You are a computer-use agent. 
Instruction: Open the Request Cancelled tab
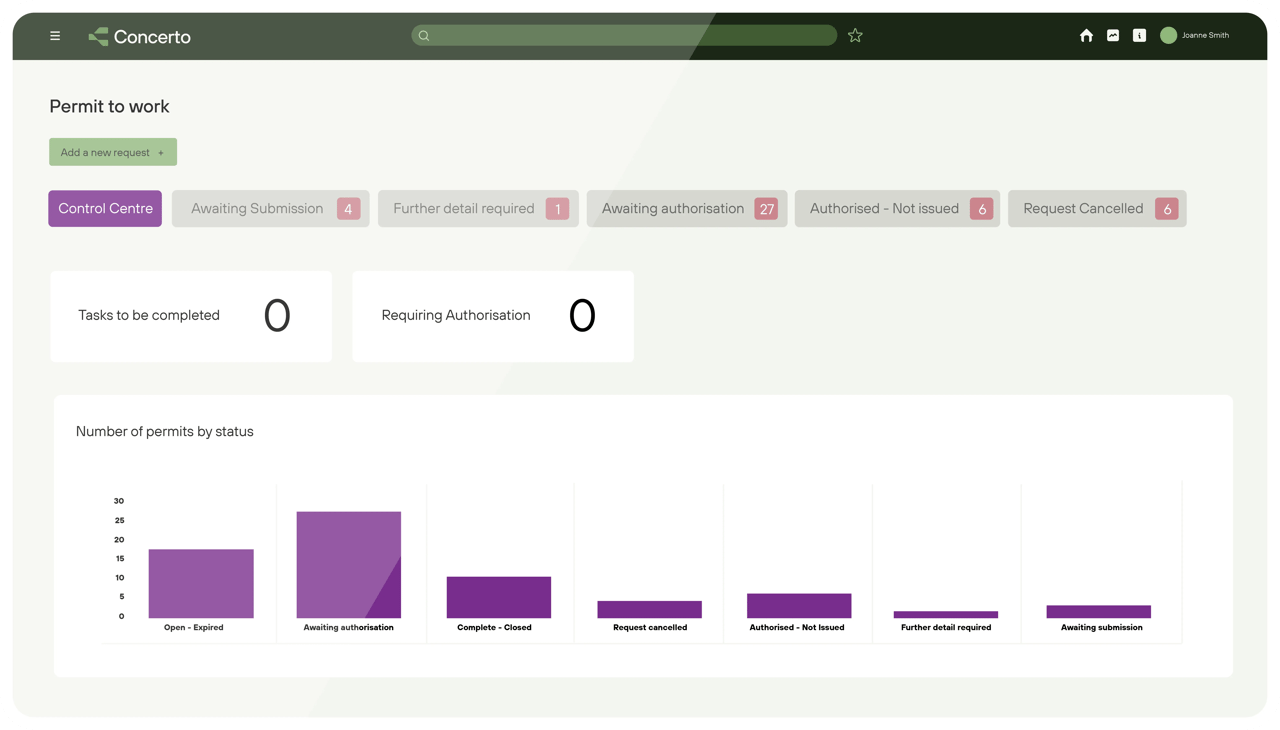click(x=1097, y=209)
